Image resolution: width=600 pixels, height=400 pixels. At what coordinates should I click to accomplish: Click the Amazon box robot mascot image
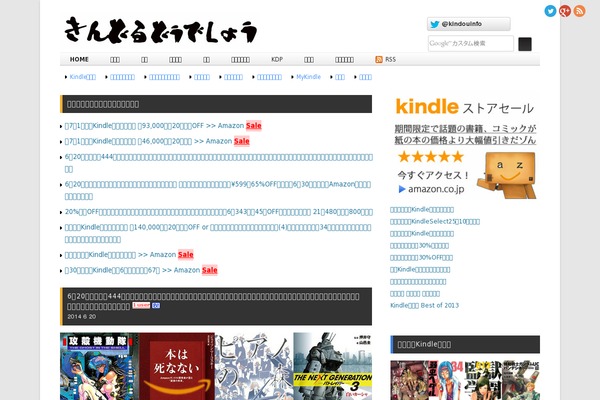[507, 175]
